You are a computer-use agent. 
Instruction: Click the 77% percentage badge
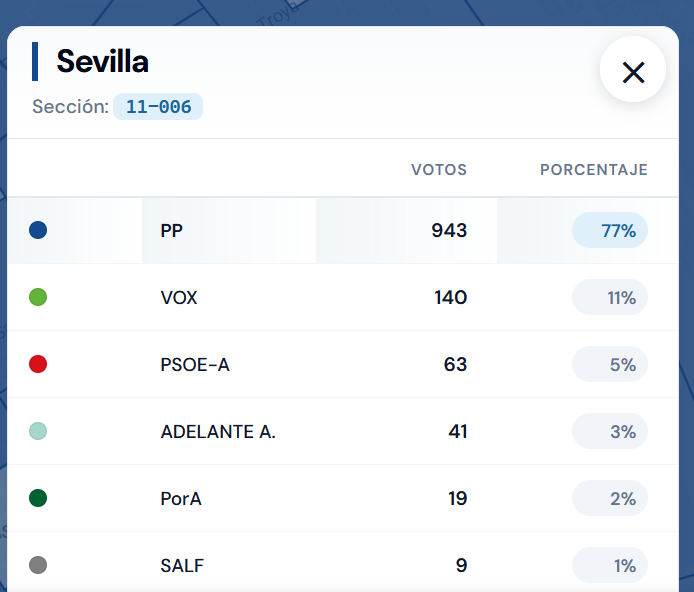click(x=610, y=230)
